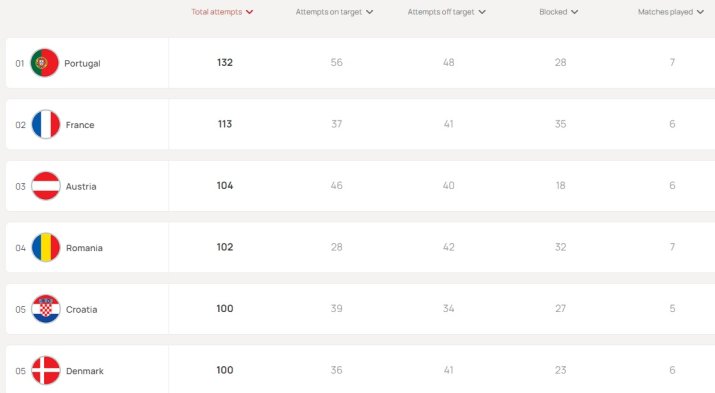
Task: Select the Blocked column header text
Action: (553, 12)
